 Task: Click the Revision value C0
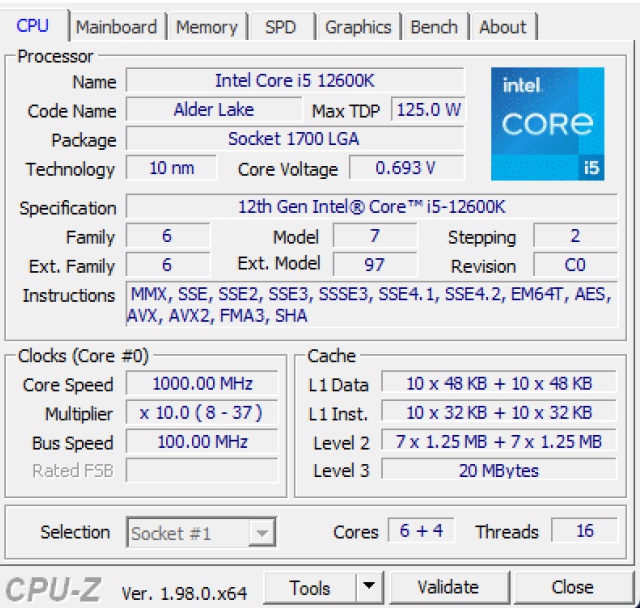click(x=576, y=265)
